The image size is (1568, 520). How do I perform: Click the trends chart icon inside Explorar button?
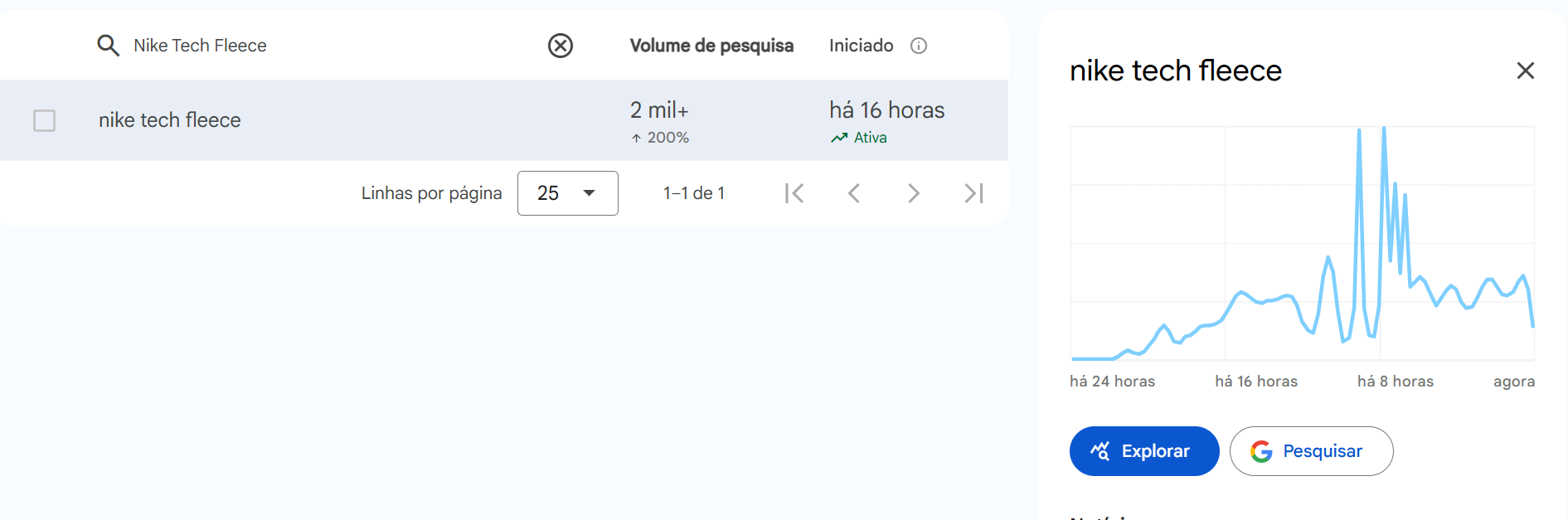point(1099,451)
